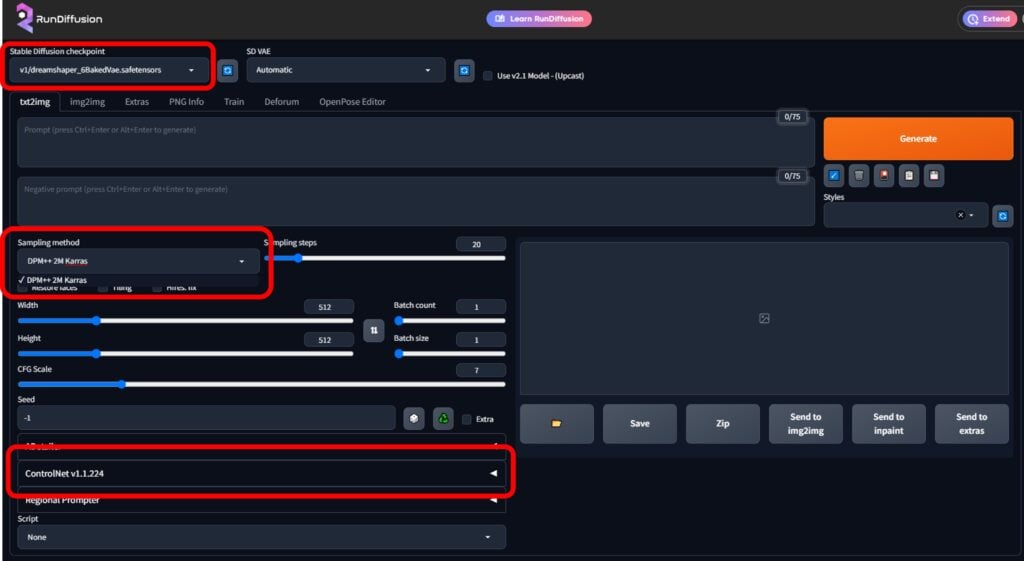Click the Seed input field

tap(206, 418)
